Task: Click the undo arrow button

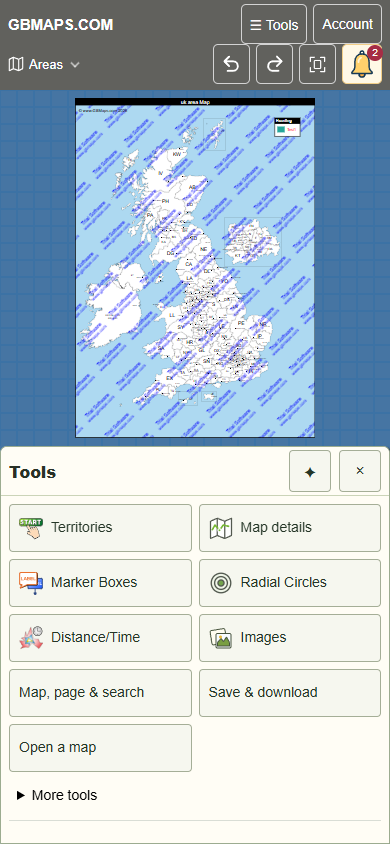Action: click(231, 64)
